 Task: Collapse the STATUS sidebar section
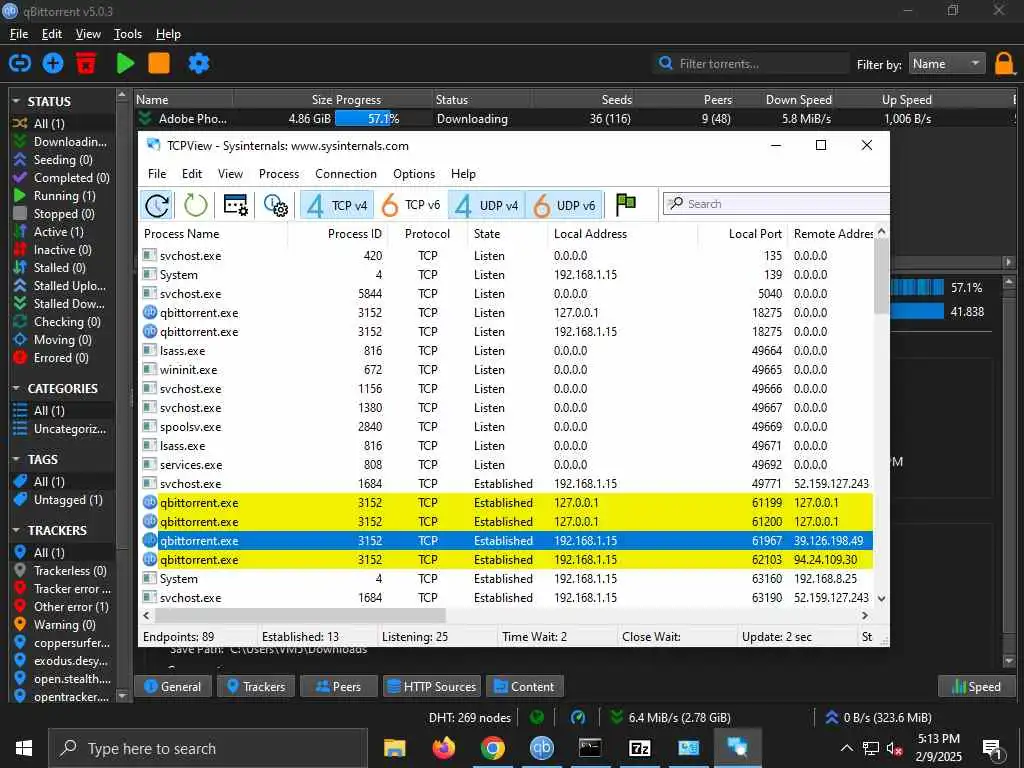(16, 101)
